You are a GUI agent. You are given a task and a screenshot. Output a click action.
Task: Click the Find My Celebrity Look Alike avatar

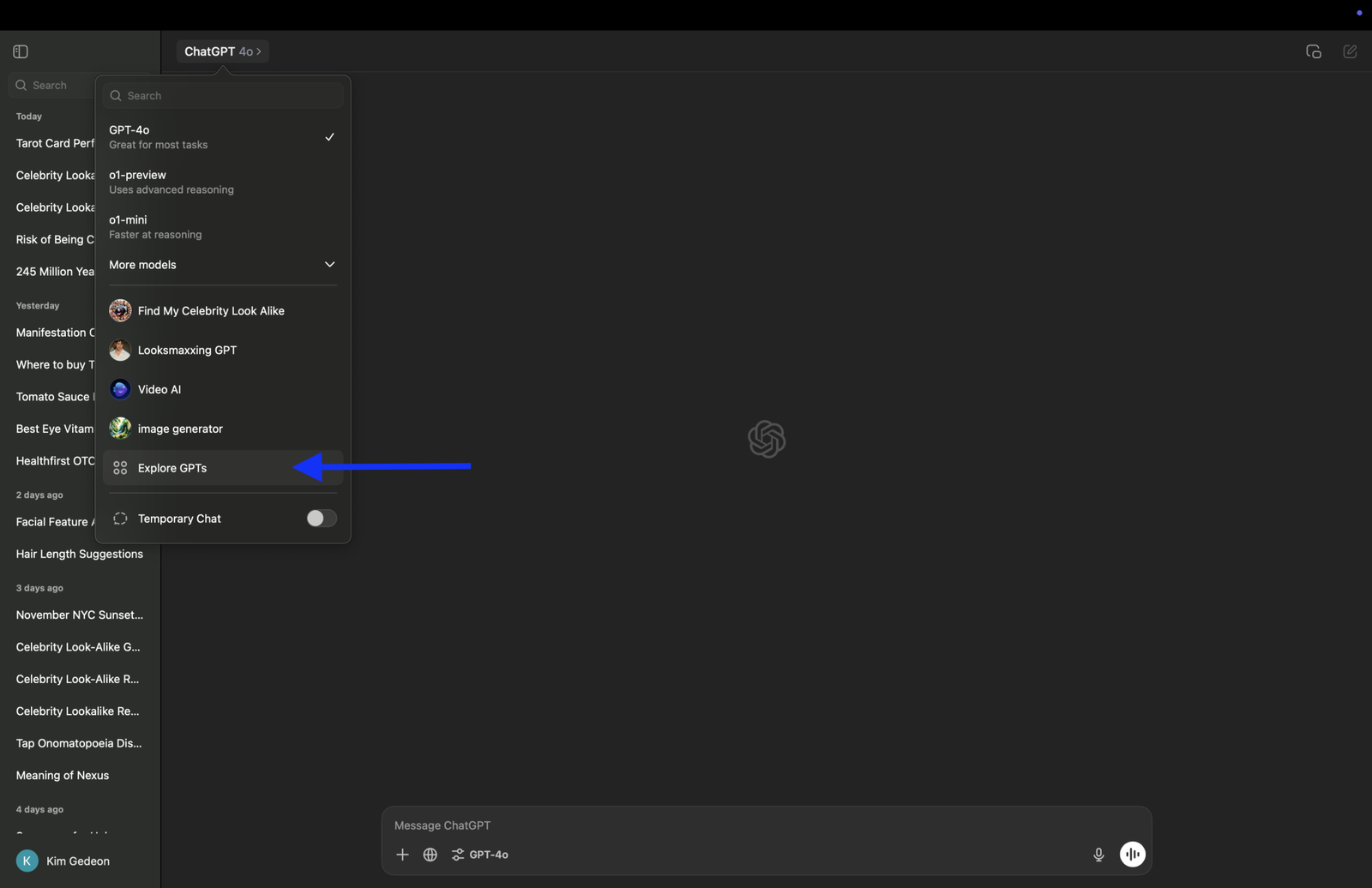click(120, 310)
